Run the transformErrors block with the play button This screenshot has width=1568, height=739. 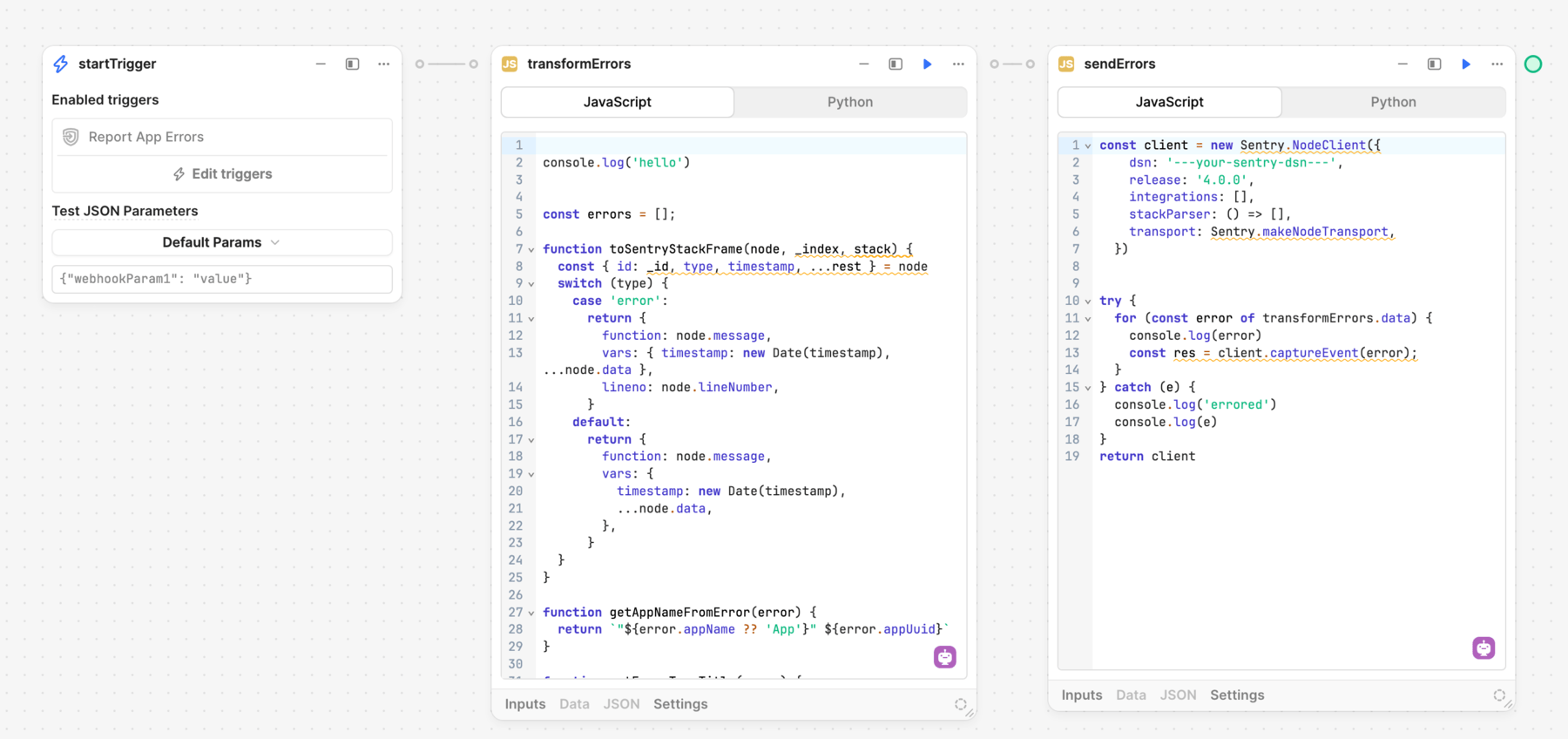[x=928, y=64]
